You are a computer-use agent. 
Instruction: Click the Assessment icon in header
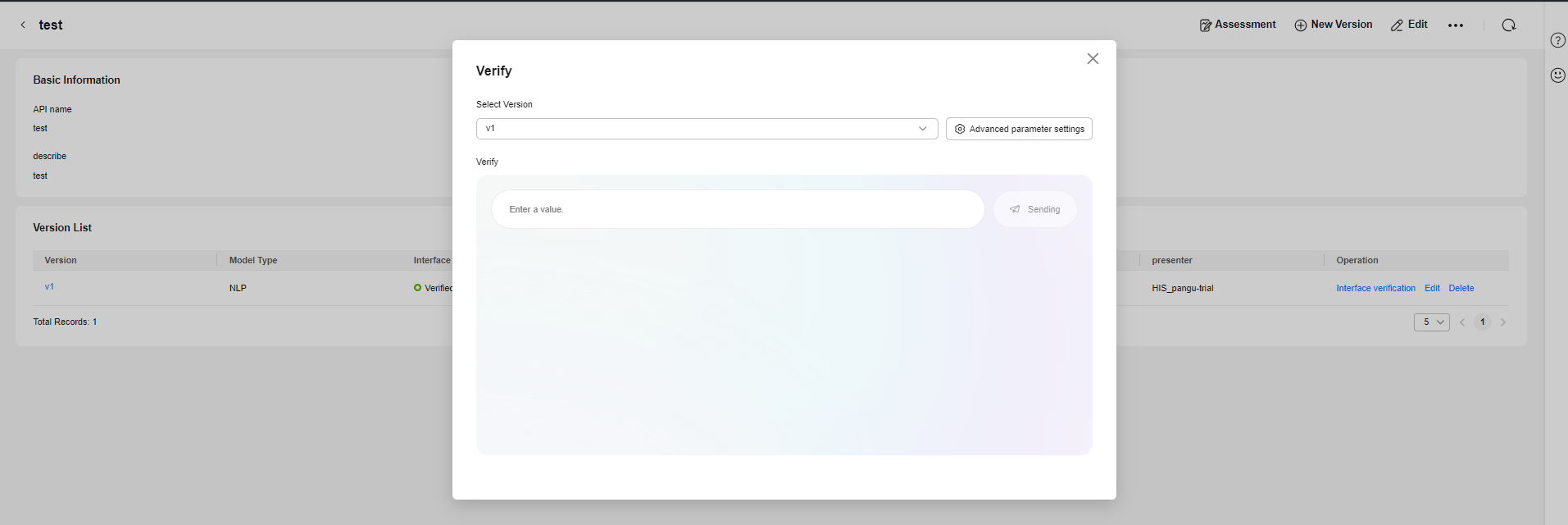pos(1205,25)
